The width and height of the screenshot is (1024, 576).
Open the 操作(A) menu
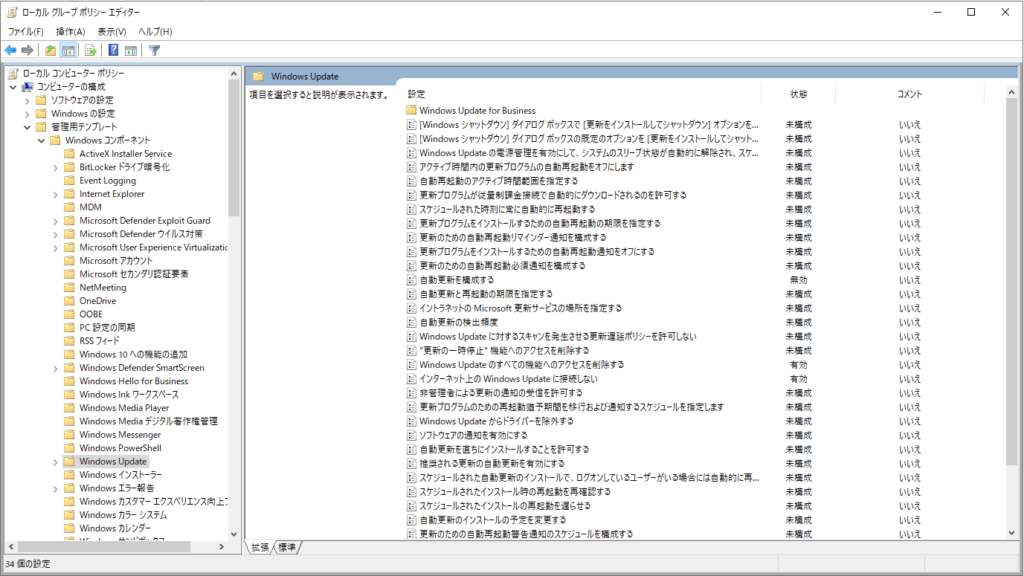(x=71, y=32)
